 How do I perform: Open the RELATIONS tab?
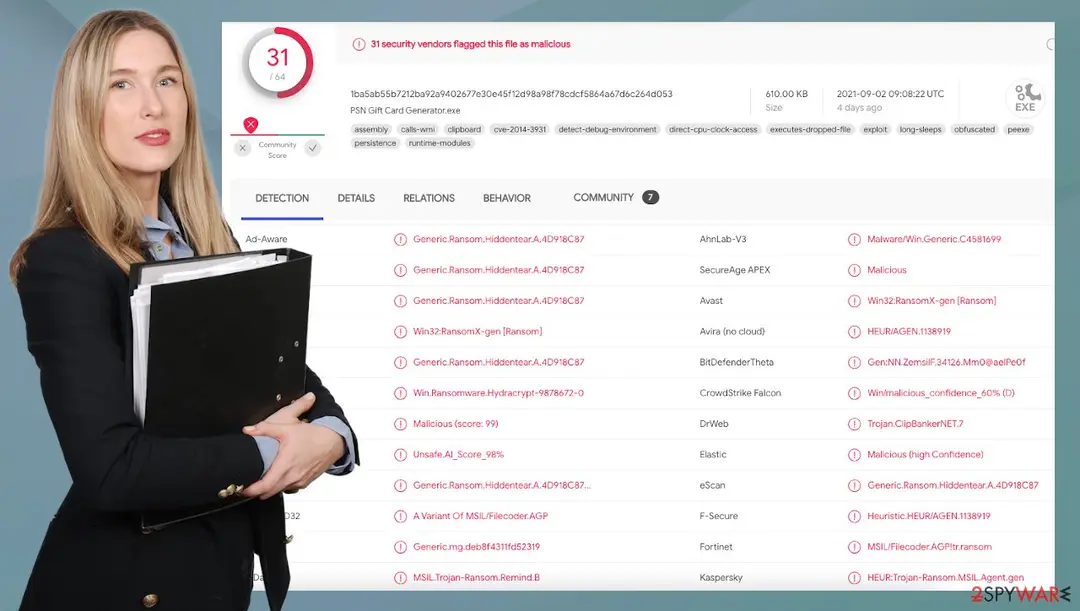click(428, 198)
